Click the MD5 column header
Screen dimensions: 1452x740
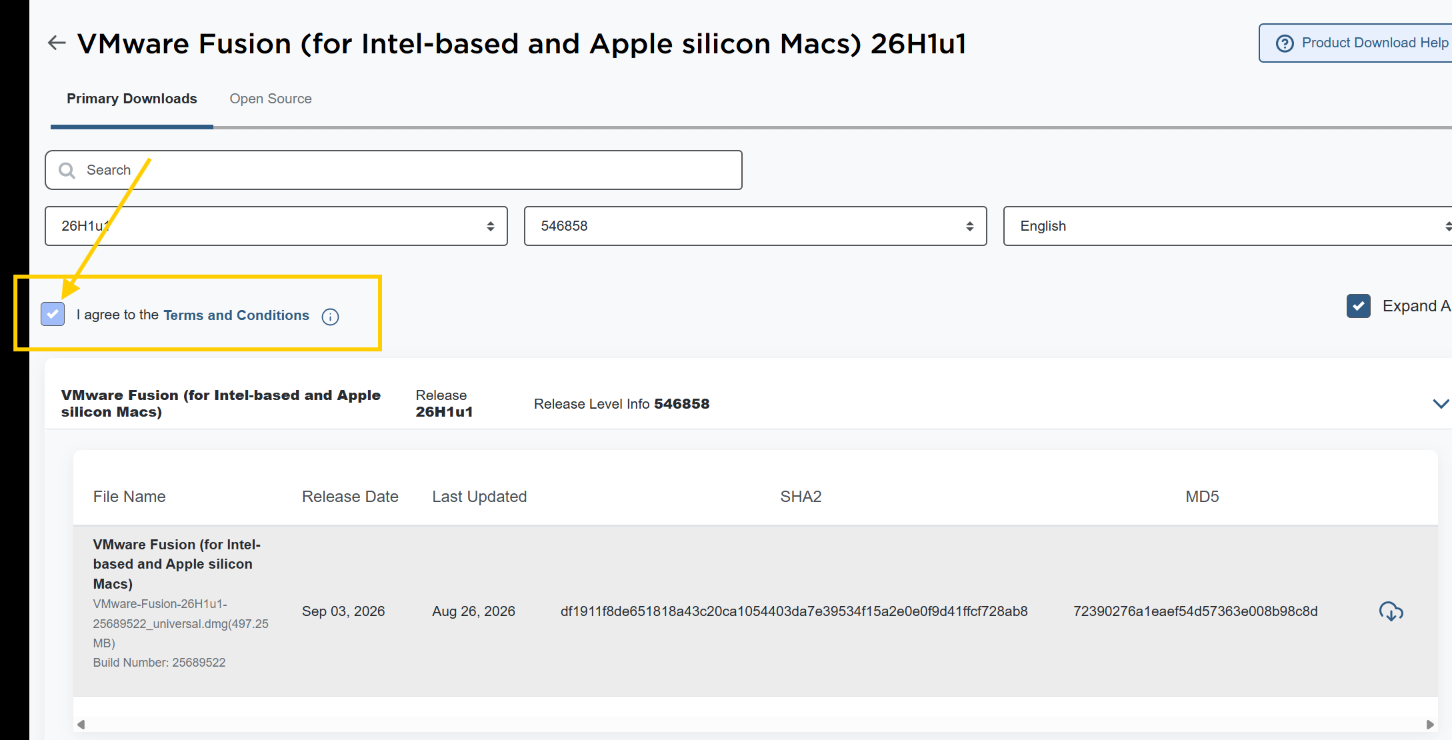1202,497
